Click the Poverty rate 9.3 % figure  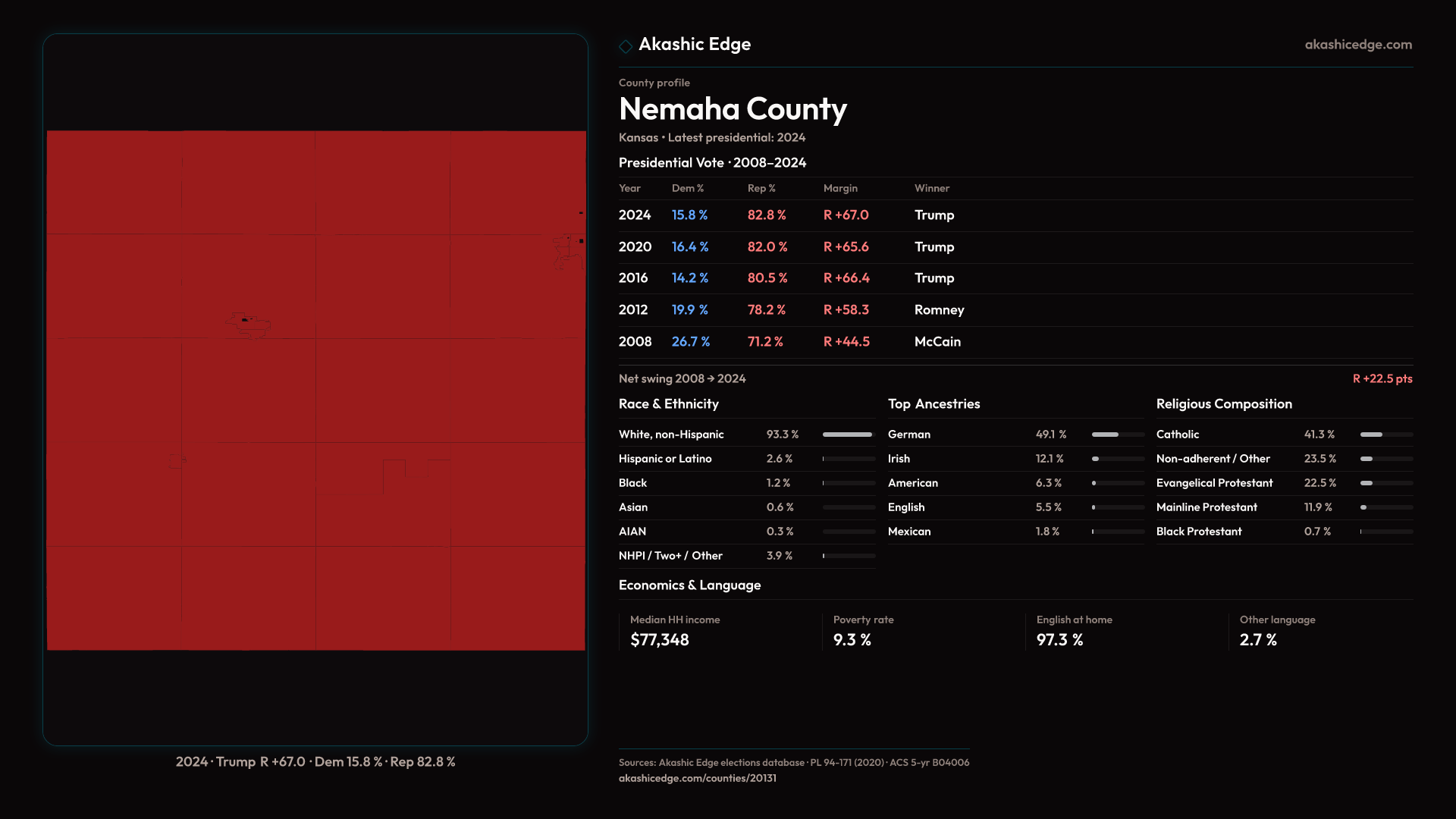(x=852, y=640)
